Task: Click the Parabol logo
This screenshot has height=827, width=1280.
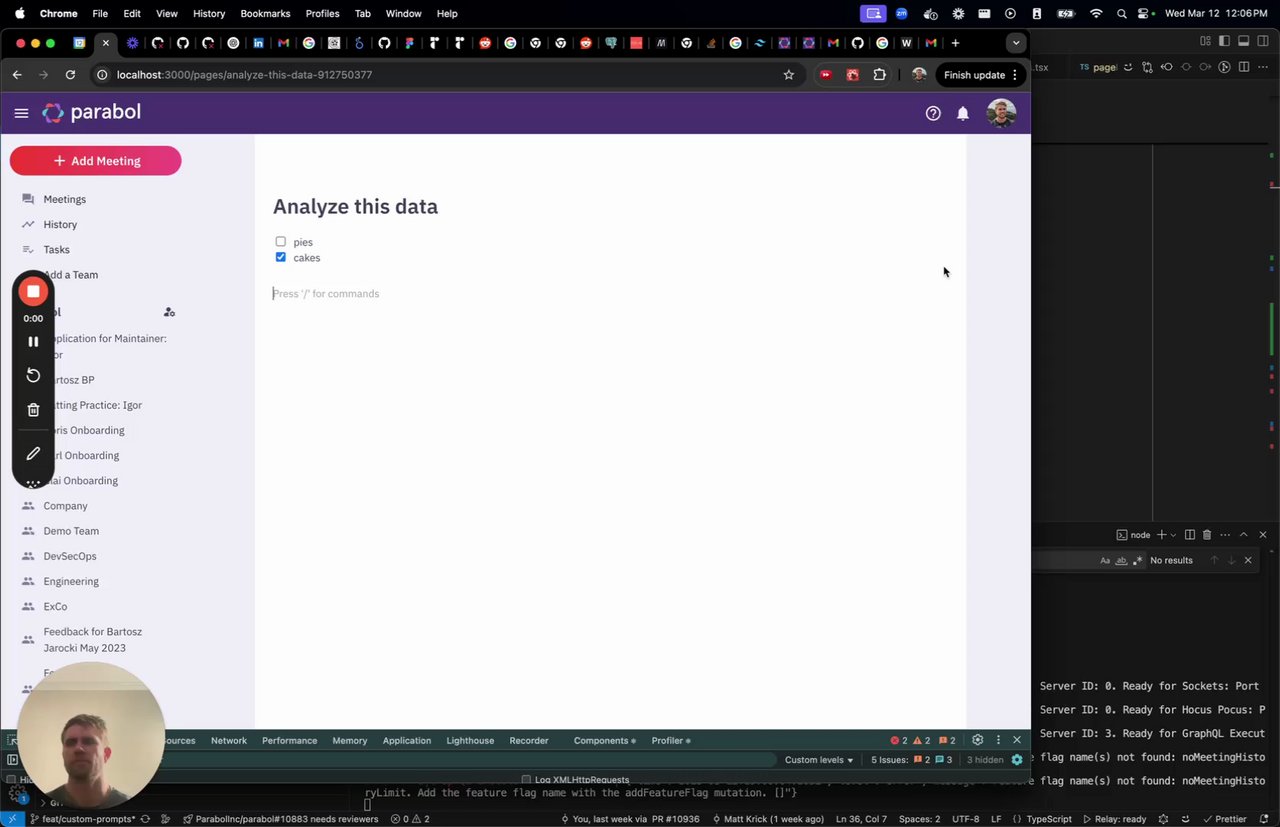Action: (91, 113)
